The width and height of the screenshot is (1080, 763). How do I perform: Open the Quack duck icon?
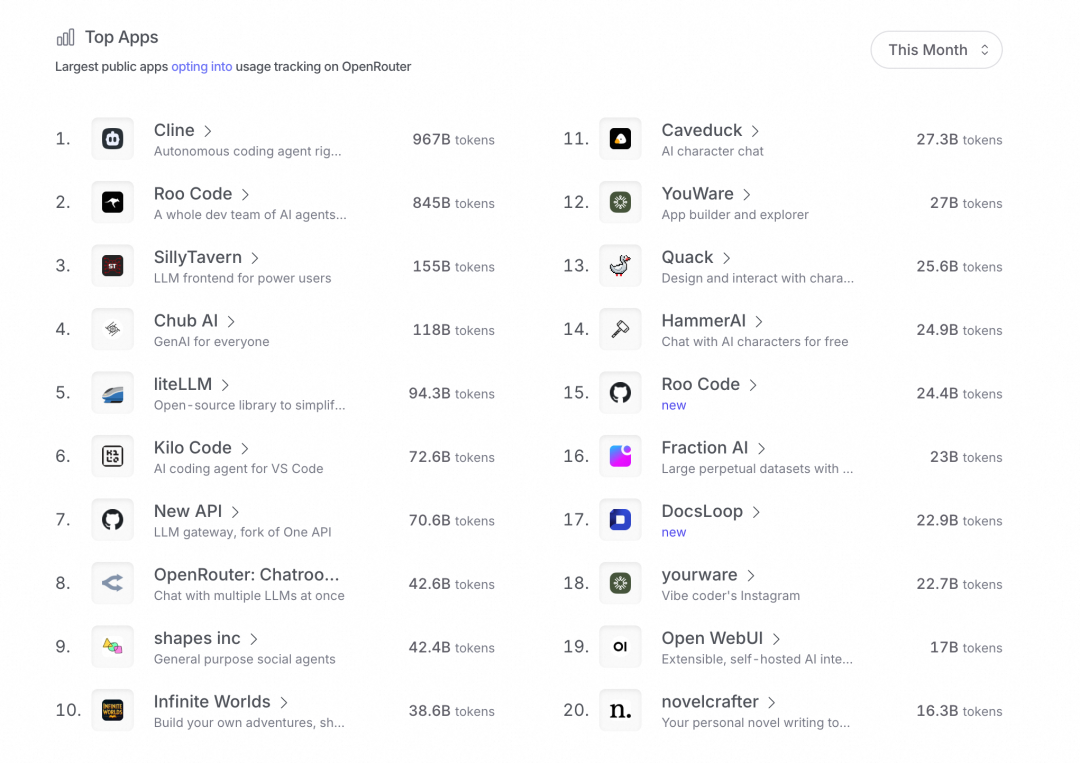click(x=620, y=265)
